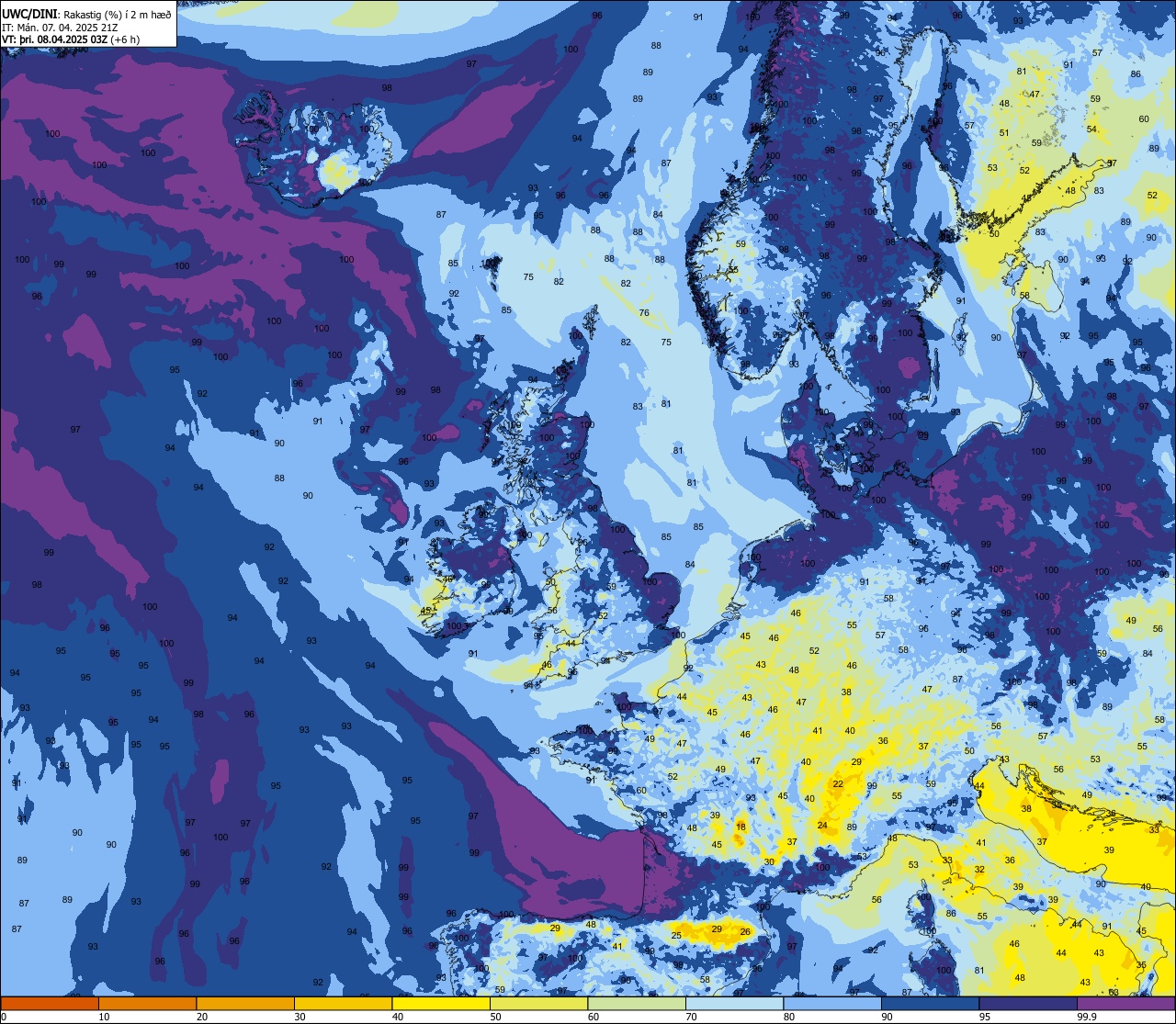Image resolution: width=1176 pixels, height=1024 pixels.
Task: Click the humidity value 24 on the map
Action: point(822,826)
